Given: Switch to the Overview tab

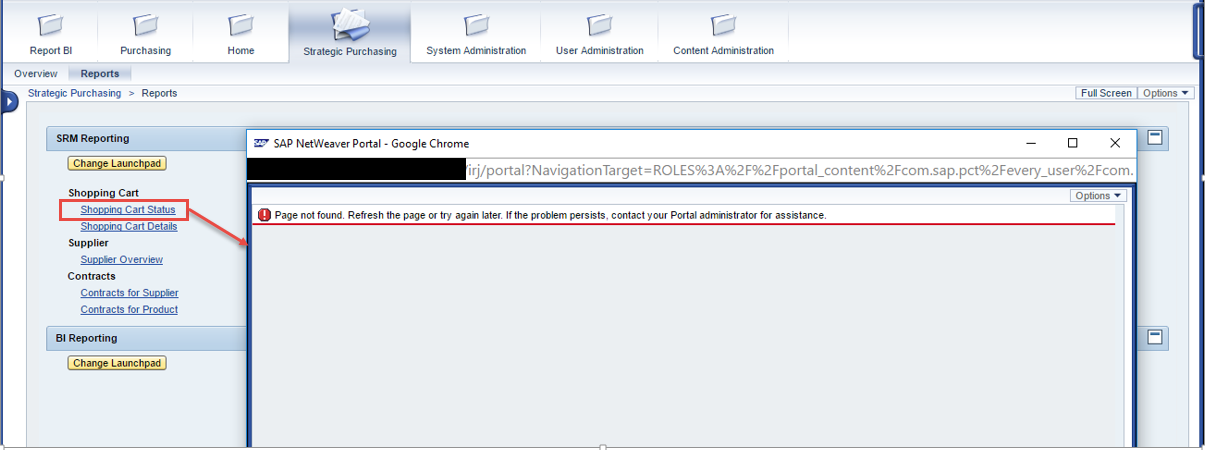Looking at the screenshot, I should pyautogui.click(x=35, y=74).
